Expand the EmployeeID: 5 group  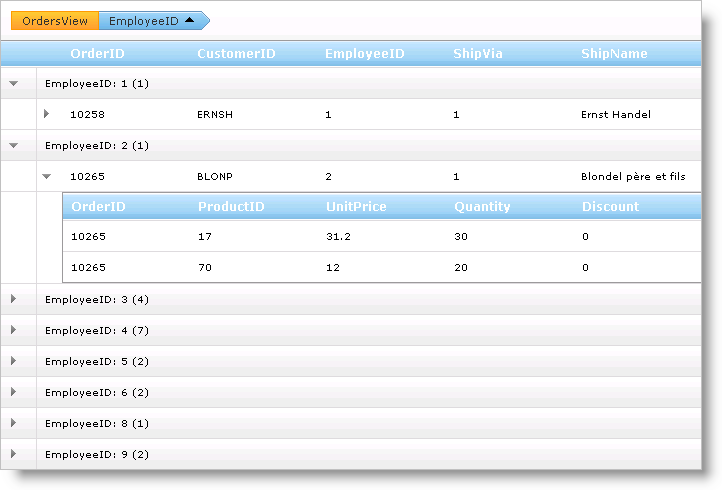[14, 361]
